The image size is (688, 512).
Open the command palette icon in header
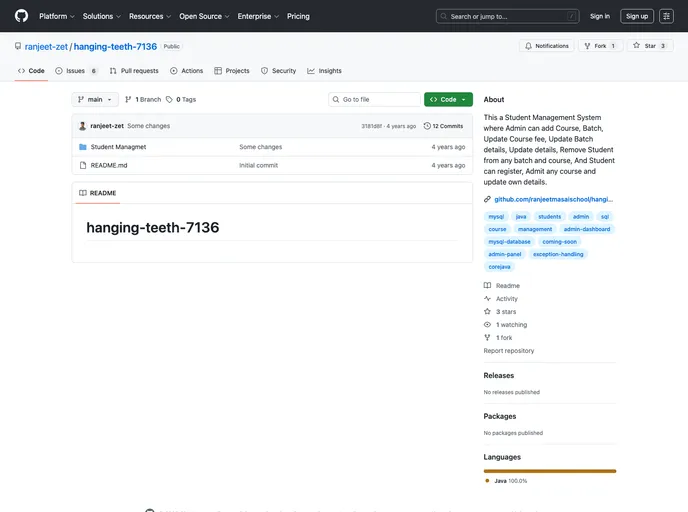(666, 16)
